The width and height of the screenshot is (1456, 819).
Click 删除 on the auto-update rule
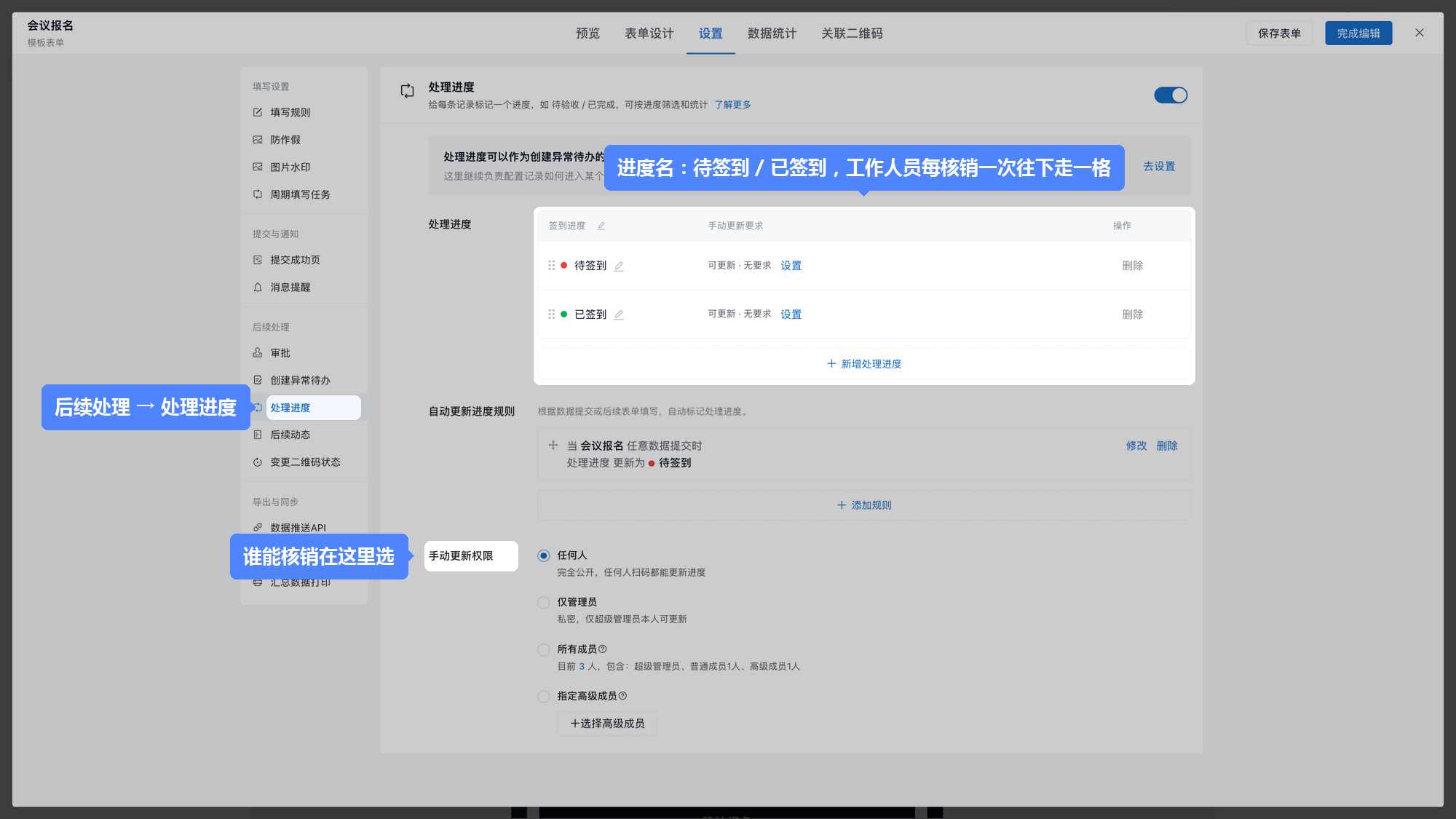coord(1167,446)
